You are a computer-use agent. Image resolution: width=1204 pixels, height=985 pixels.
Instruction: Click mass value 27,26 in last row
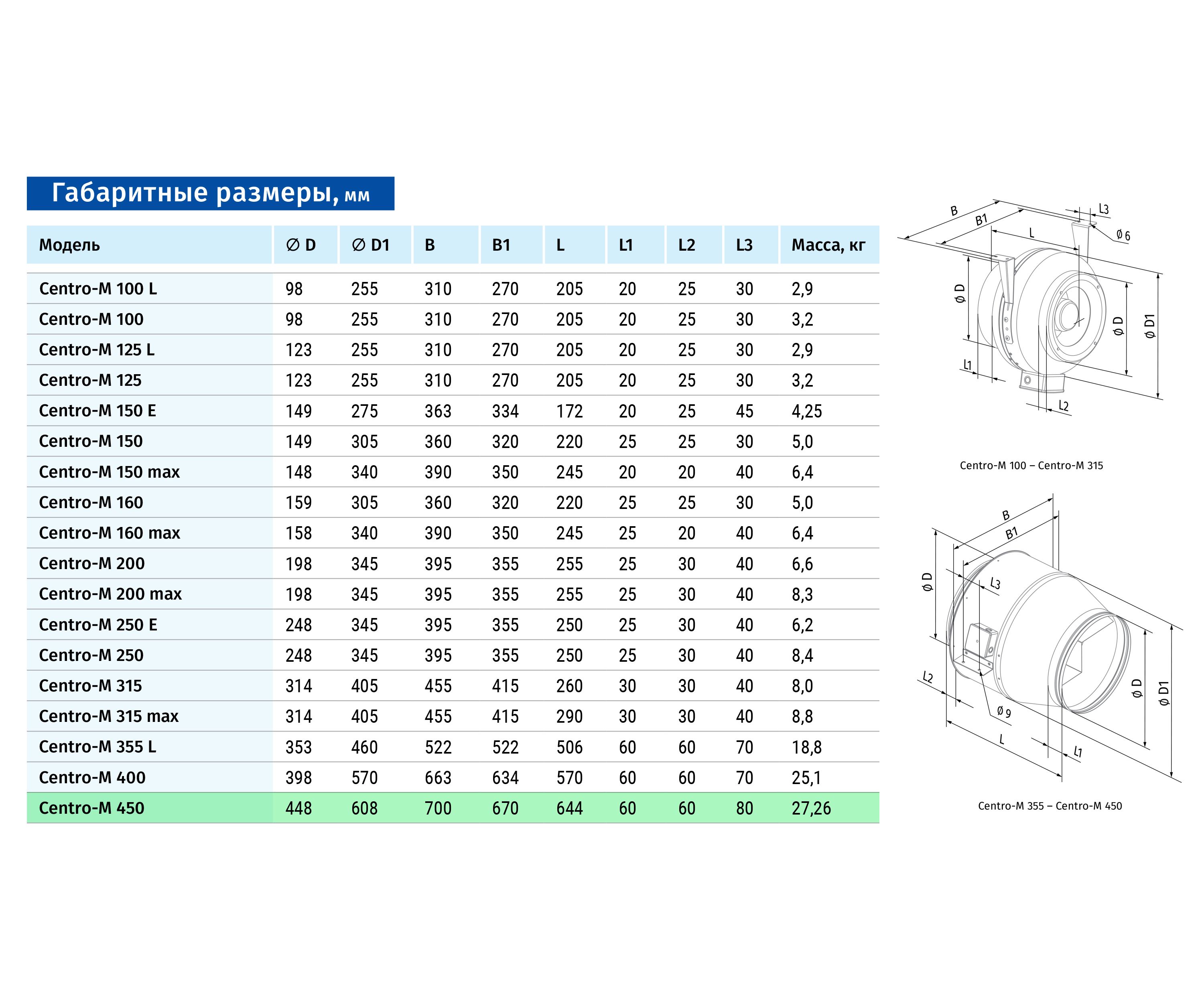(x=811, y=808)
